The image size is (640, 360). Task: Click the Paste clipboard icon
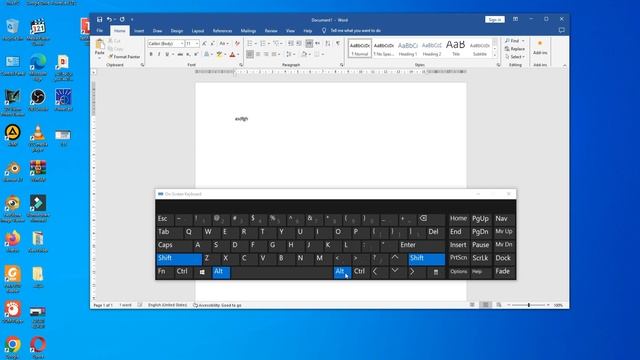(100, 44)
